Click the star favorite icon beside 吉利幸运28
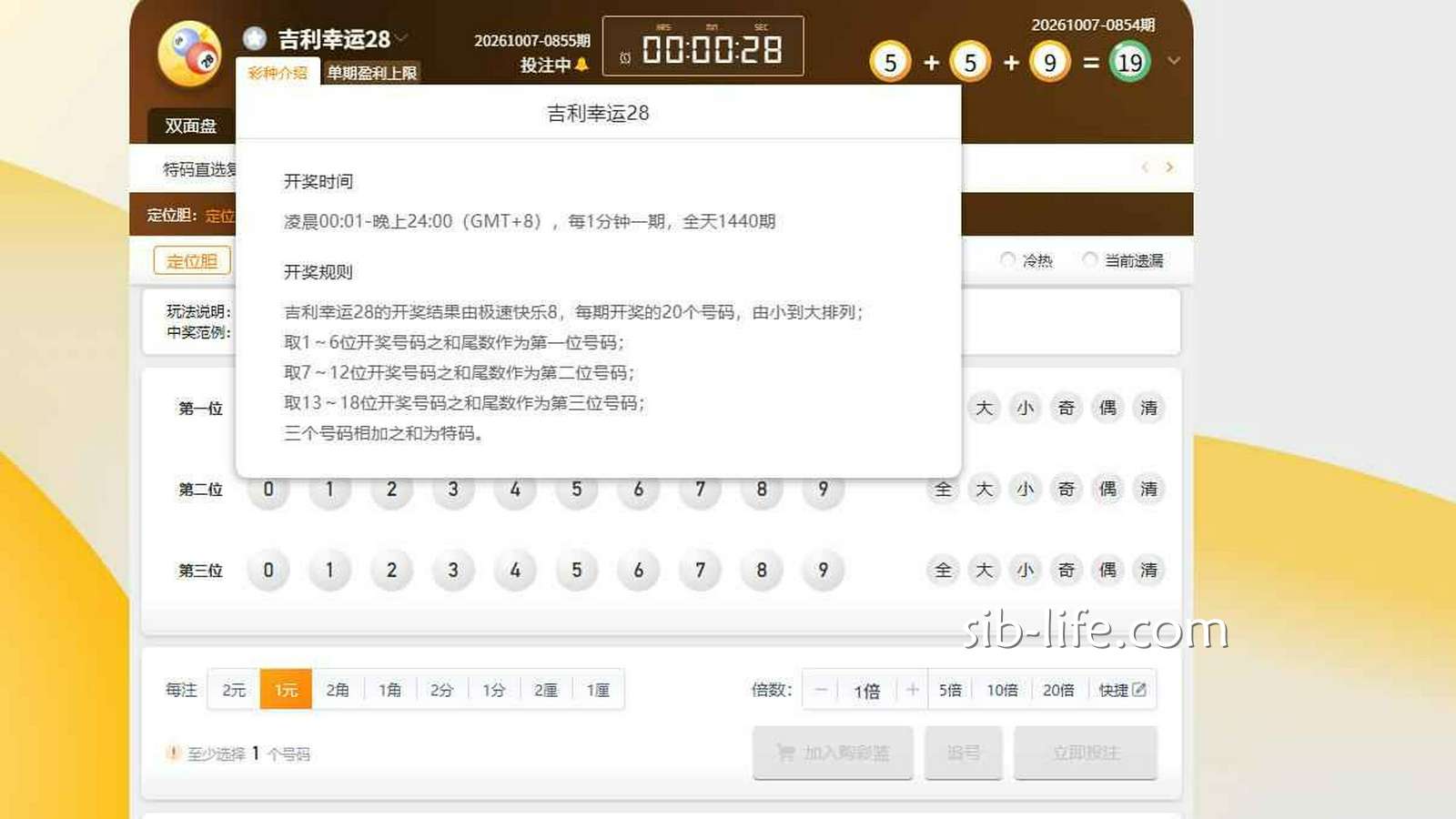This screenshot has width=1456, height=819. point(255,38)
